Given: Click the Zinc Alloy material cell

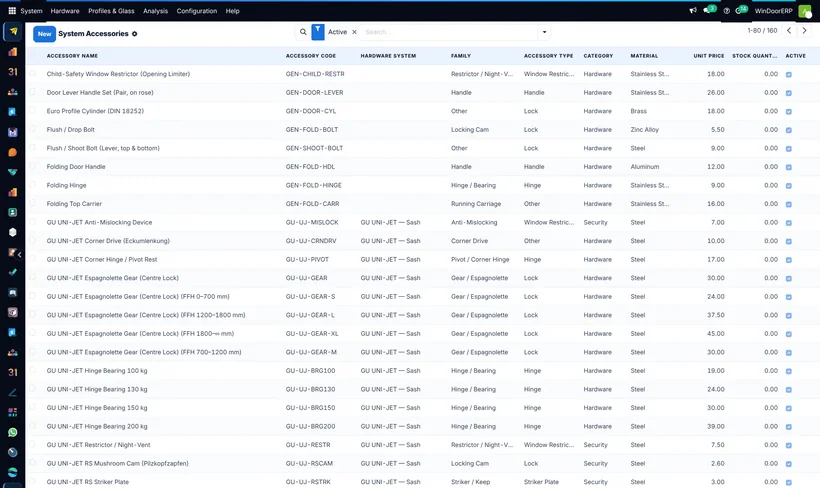Looking at the screenshot, I should click(644, 130).
